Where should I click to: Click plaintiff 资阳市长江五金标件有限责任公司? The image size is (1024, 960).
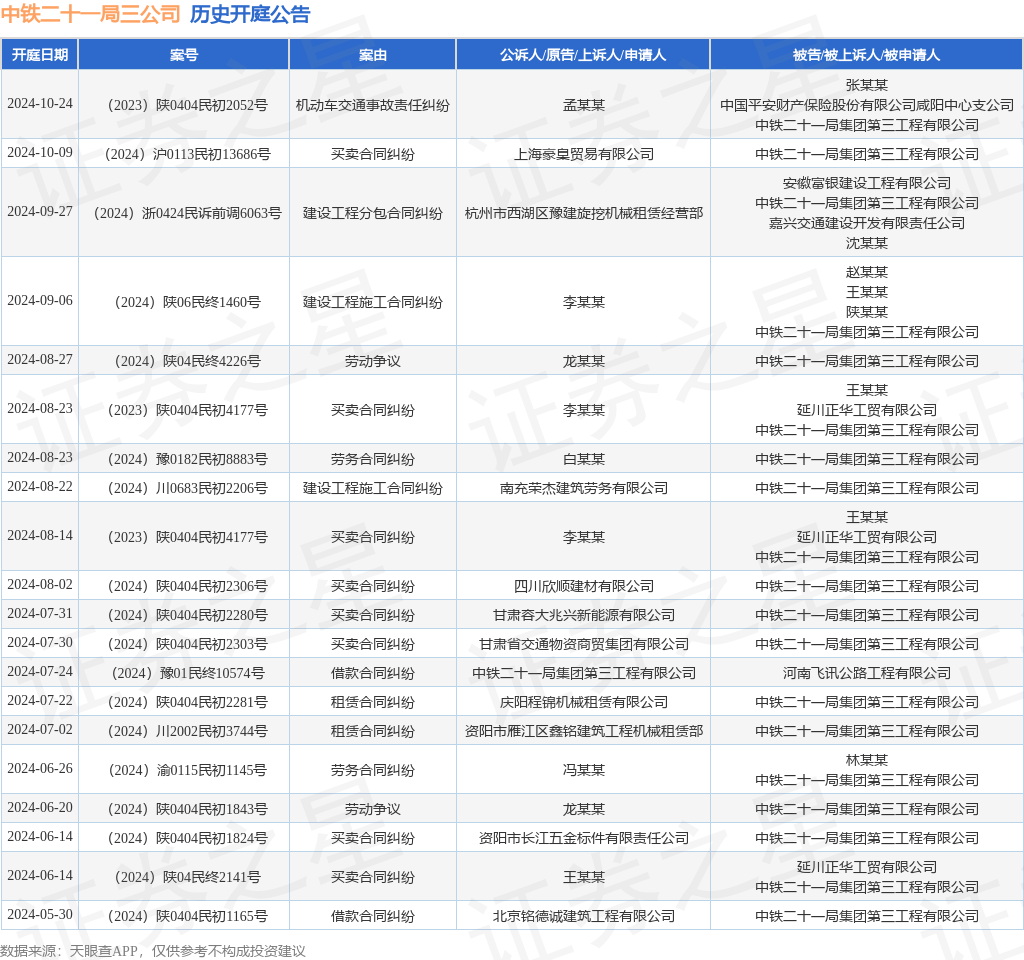click(x=584, y=838)
